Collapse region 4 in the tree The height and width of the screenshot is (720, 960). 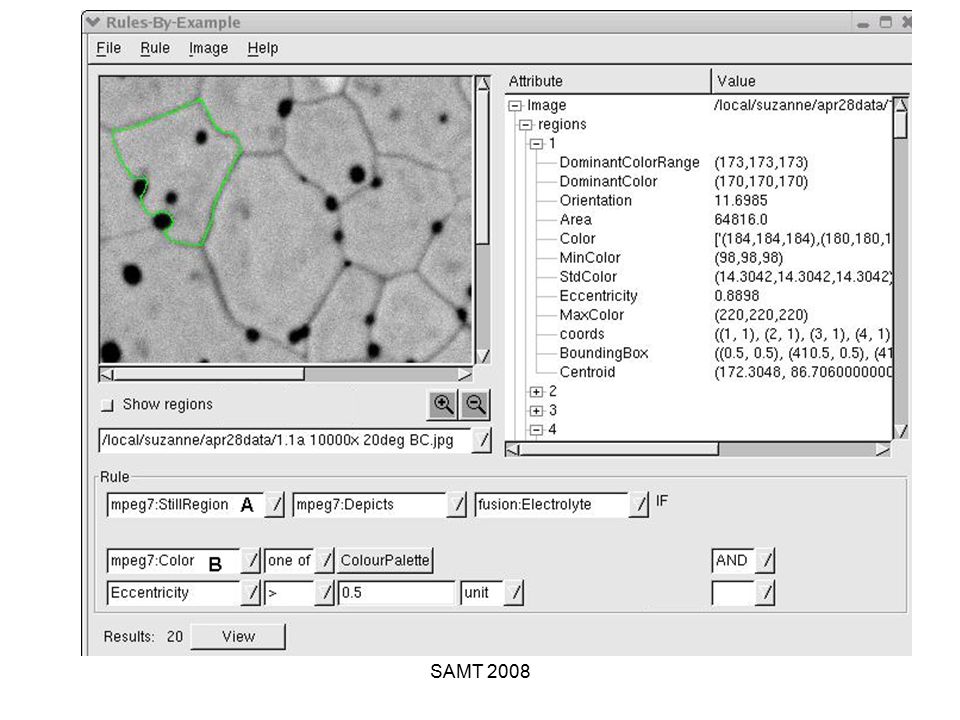[536, 430]
